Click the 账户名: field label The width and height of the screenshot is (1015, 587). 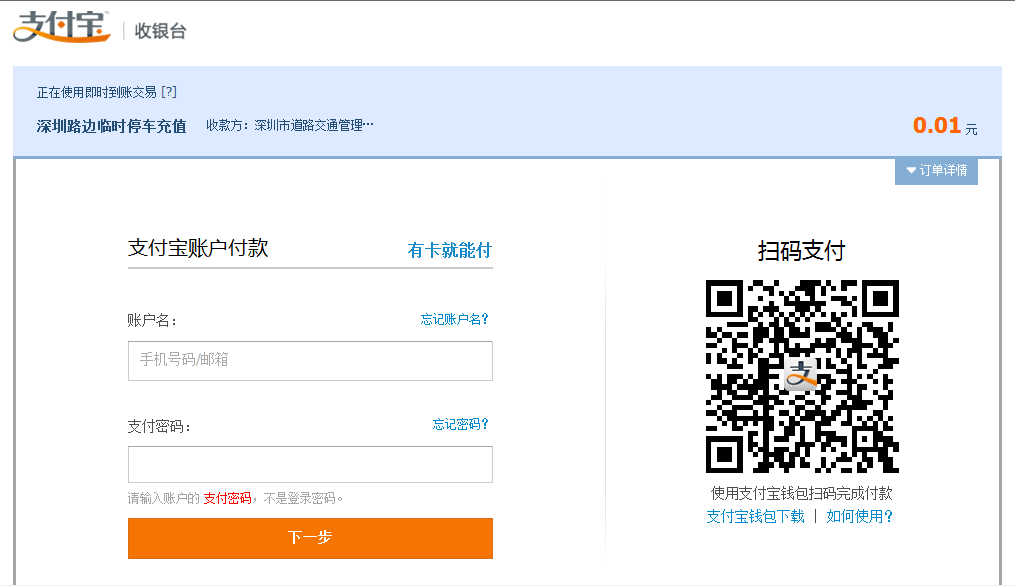pos(152,320)
